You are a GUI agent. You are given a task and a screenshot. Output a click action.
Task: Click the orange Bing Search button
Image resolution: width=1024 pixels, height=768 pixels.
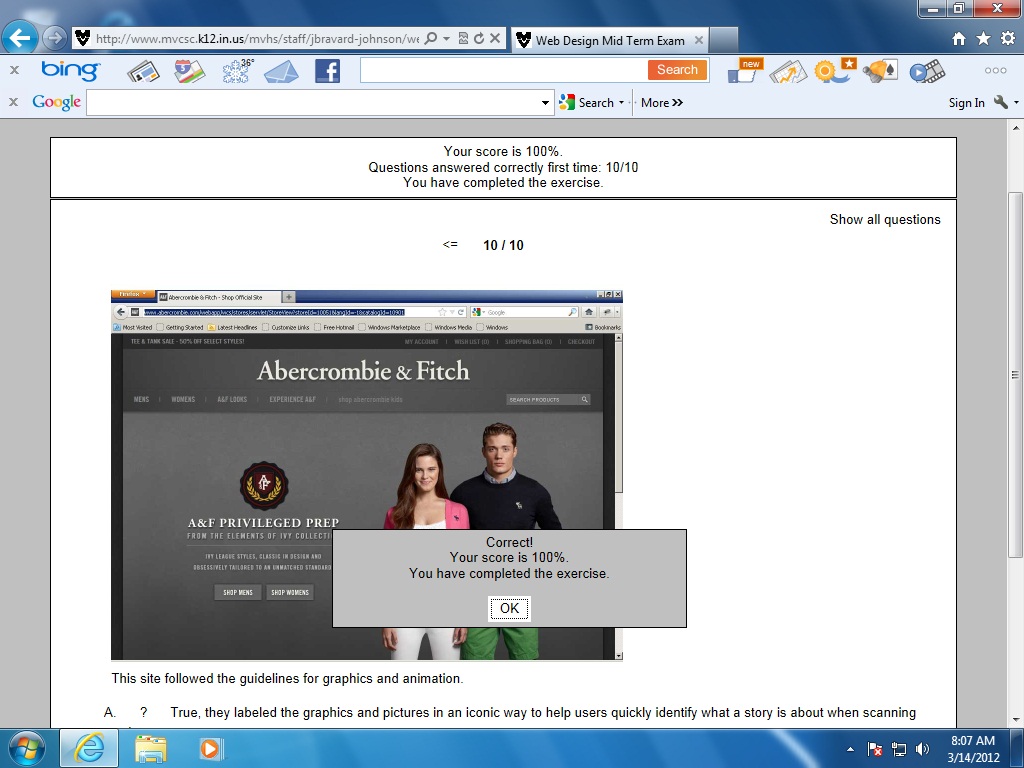[x=677, y=70]
